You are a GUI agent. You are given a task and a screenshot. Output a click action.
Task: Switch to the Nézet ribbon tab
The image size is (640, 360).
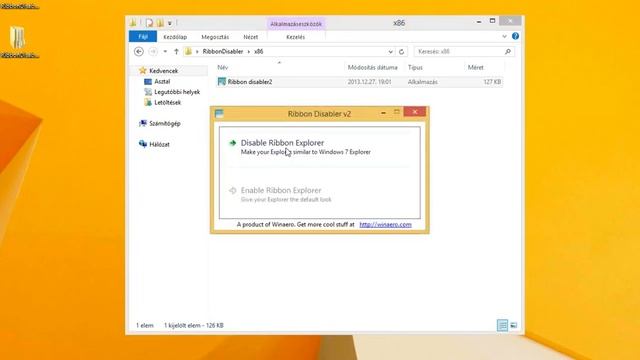coord(251,37)
